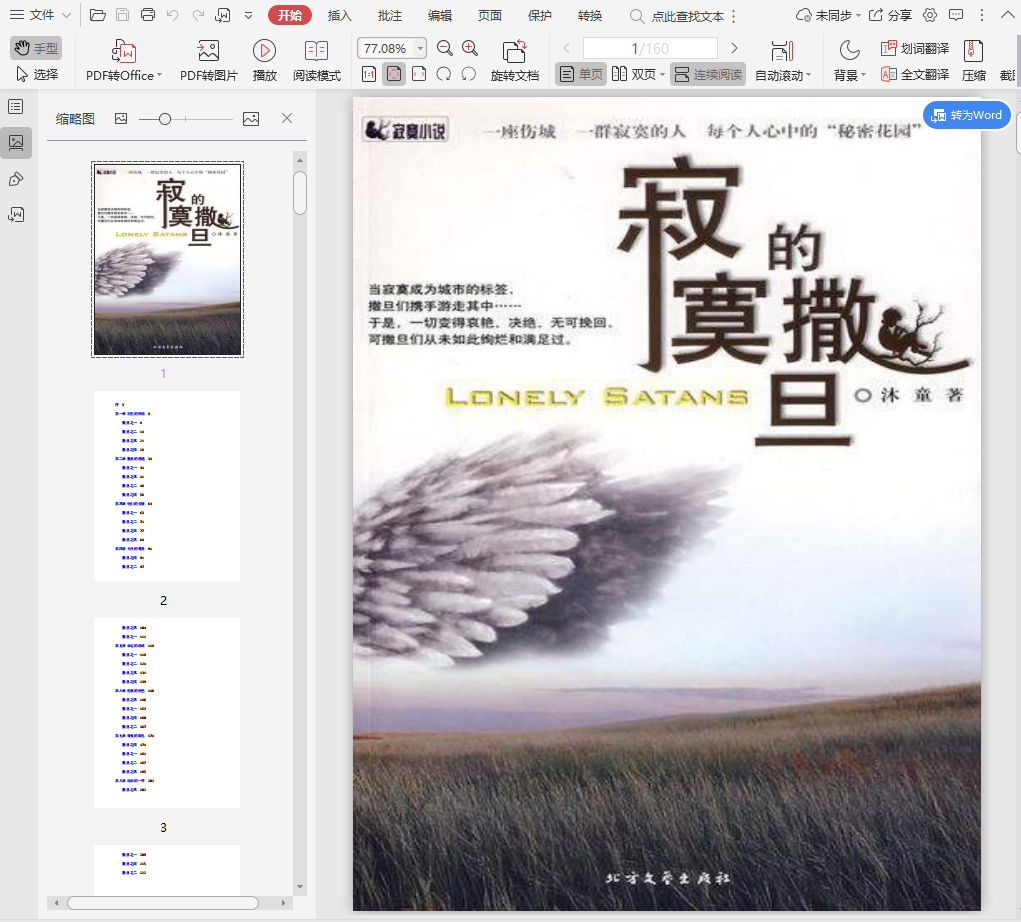Image resolution: width=1021 pixels, height=922 pixels.
Task: Go to the next page arrow
Action: click(734, 48)
